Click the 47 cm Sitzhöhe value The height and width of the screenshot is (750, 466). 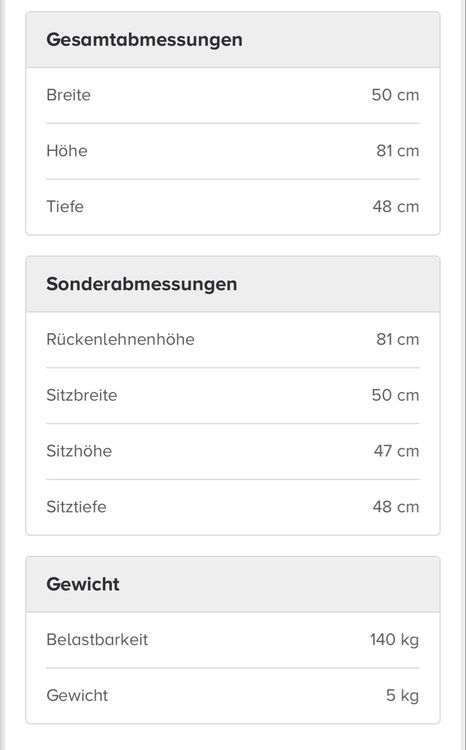click(x=396, y=451)
